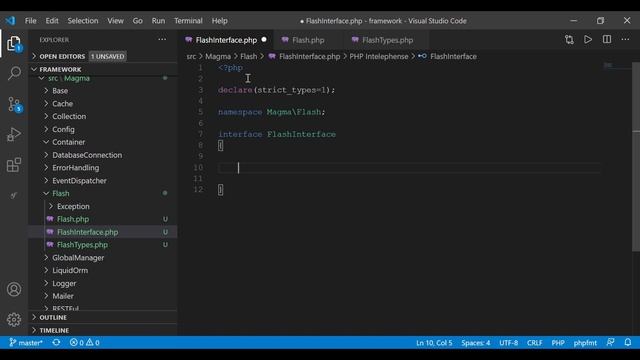Image resolution: width=640 pixels, height=360 pixels.
Task: Open the Manage gear icon
Action: (14, 319)
